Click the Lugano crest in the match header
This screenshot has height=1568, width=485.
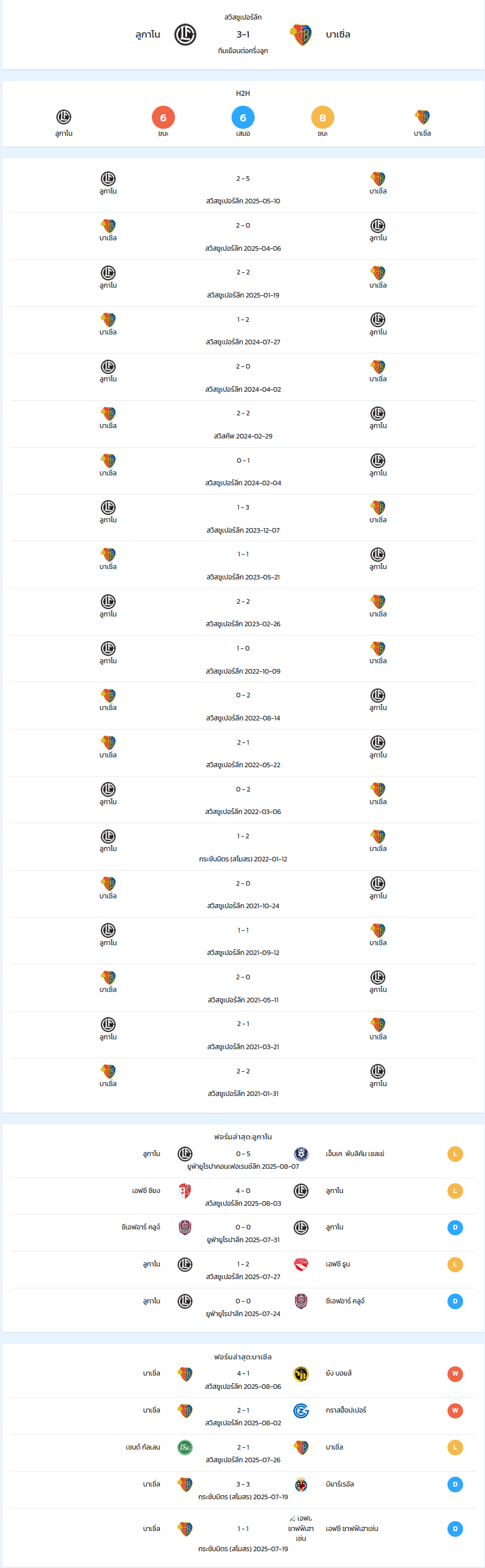coord(185,35)
